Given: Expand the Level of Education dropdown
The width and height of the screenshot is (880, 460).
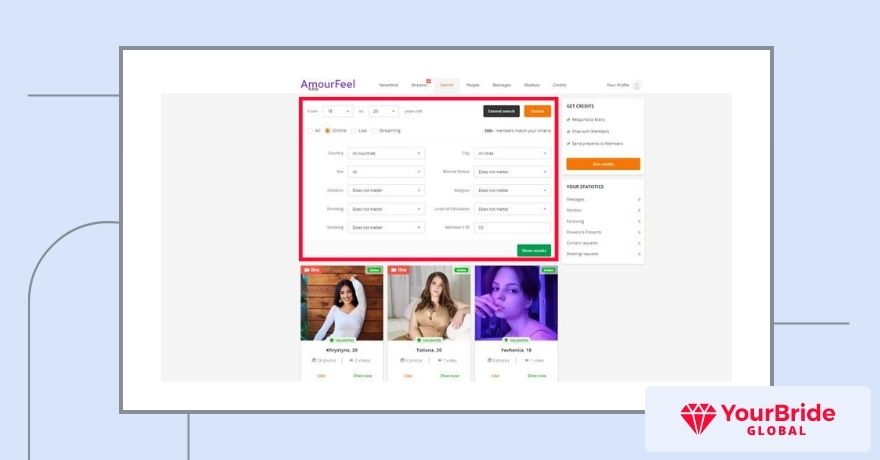Looking at the screenshot, I should coord(512,209).
